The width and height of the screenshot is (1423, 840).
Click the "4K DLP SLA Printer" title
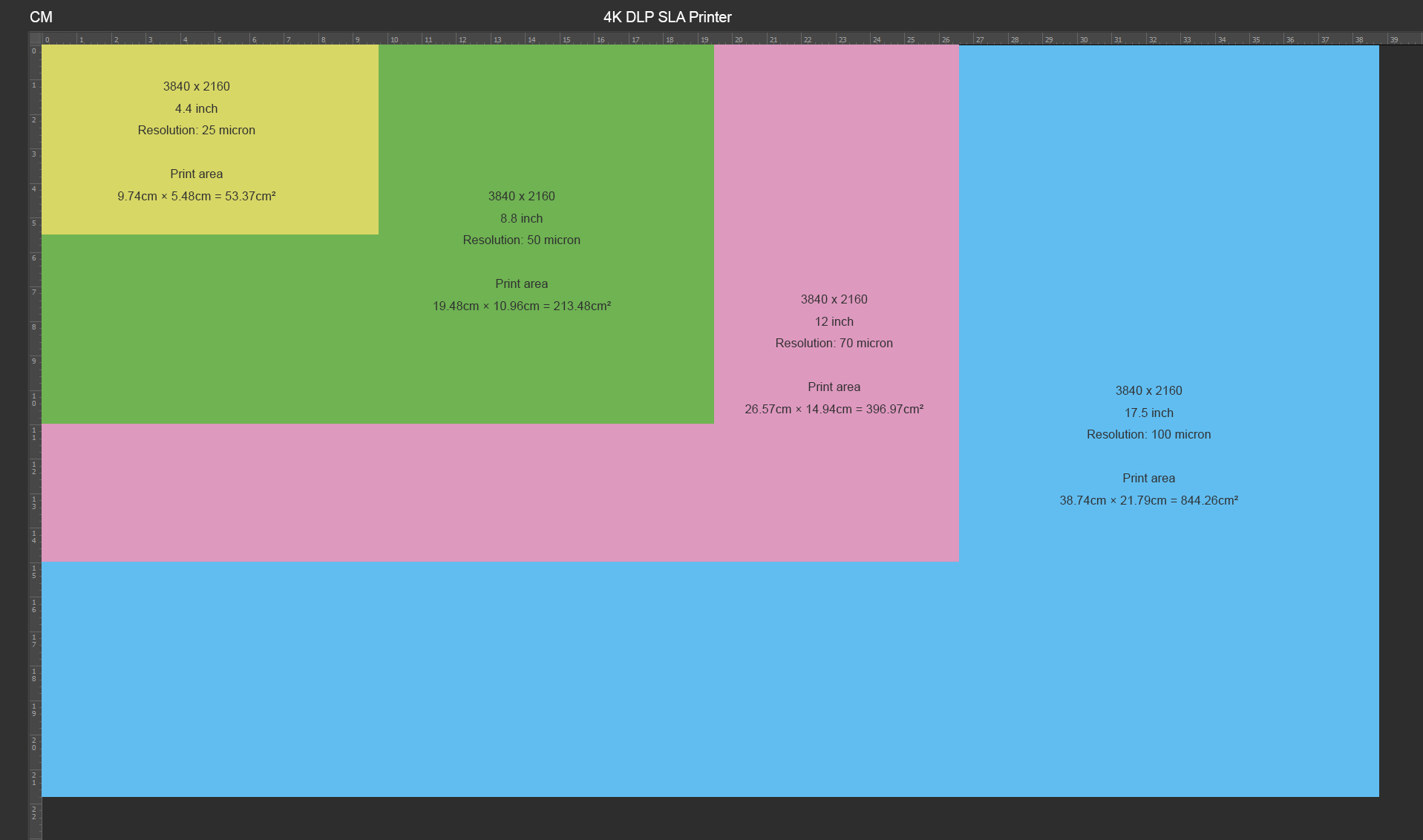pos(667,17)
